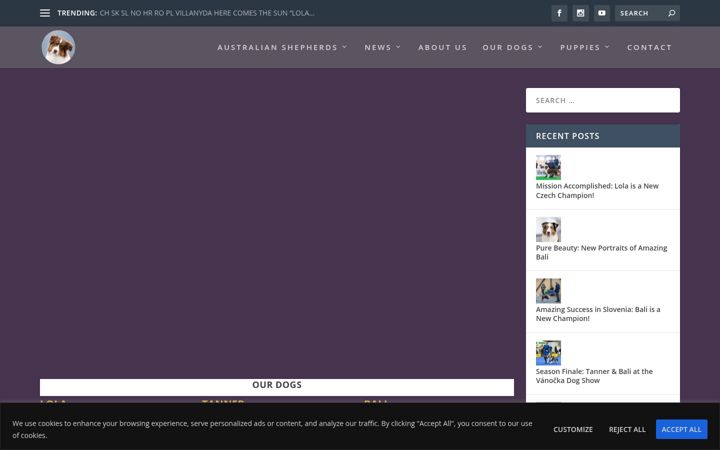
Task: Click the site logo with dog portrait
Action: coord(58,47)
